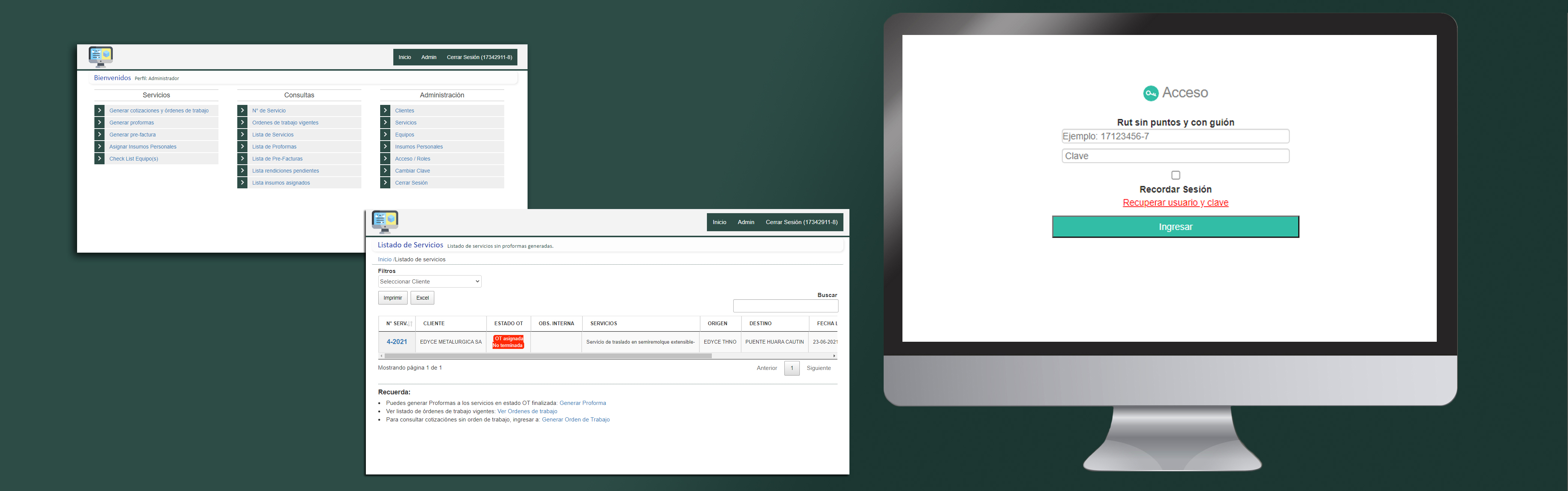Click Inicio in the Bienvenidos page navbar
Screen dimensions: 1568x491
[405, 57]
